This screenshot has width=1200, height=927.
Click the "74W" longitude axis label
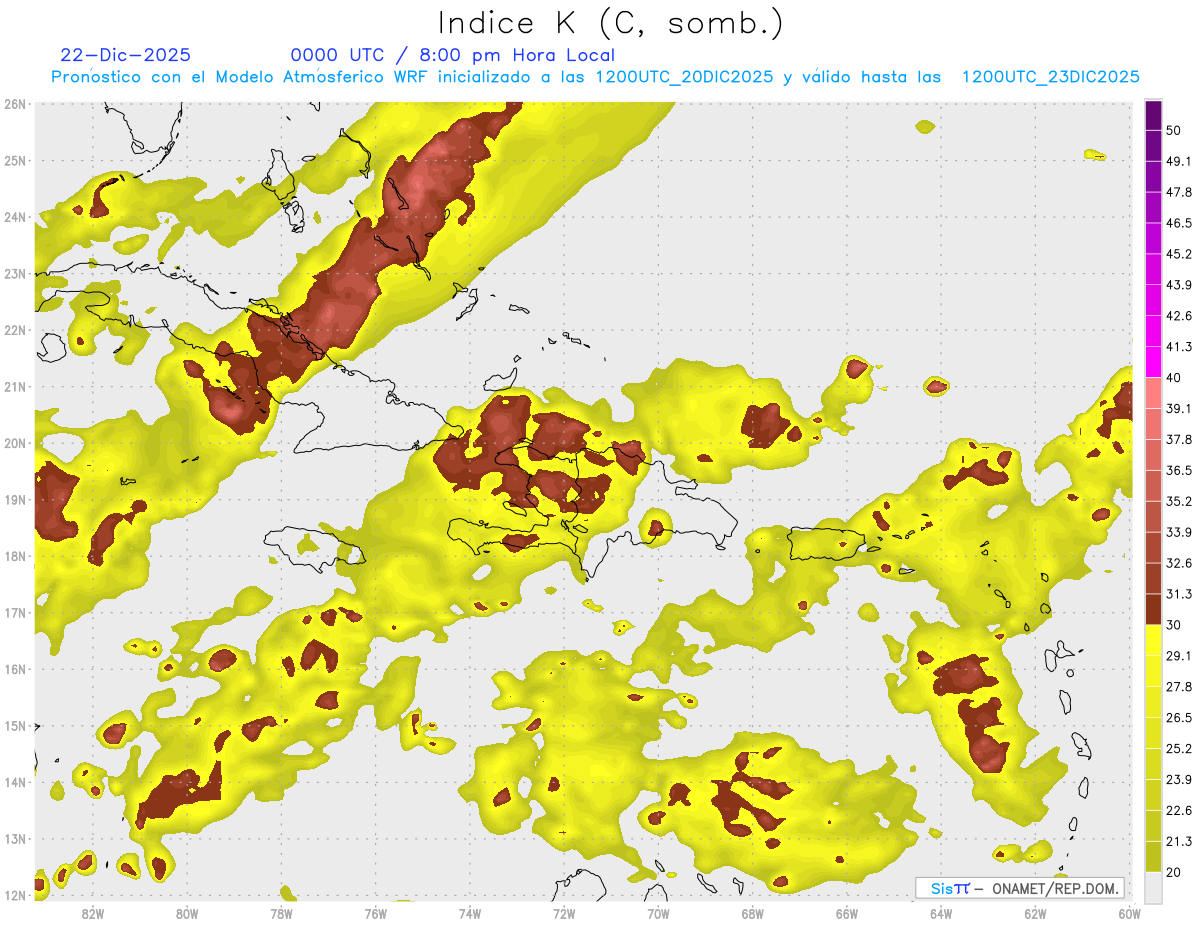tap(470, 914)
